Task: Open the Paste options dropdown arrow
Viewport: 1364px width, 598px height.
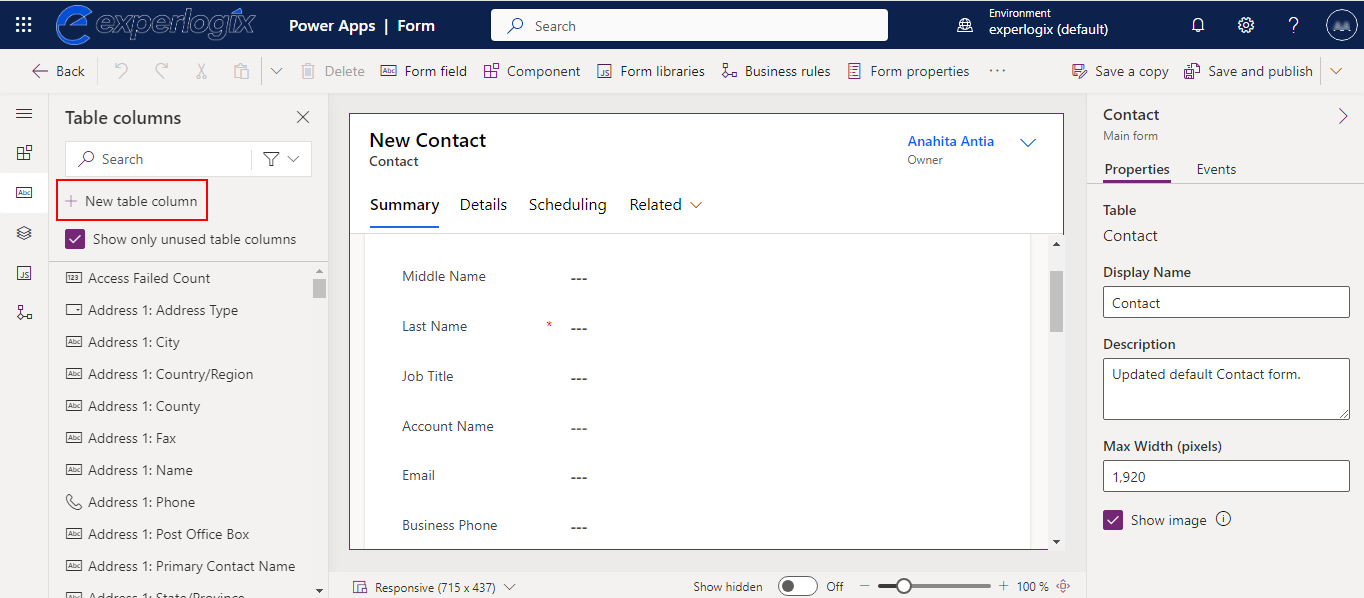Action: click(x=277, y=71)
